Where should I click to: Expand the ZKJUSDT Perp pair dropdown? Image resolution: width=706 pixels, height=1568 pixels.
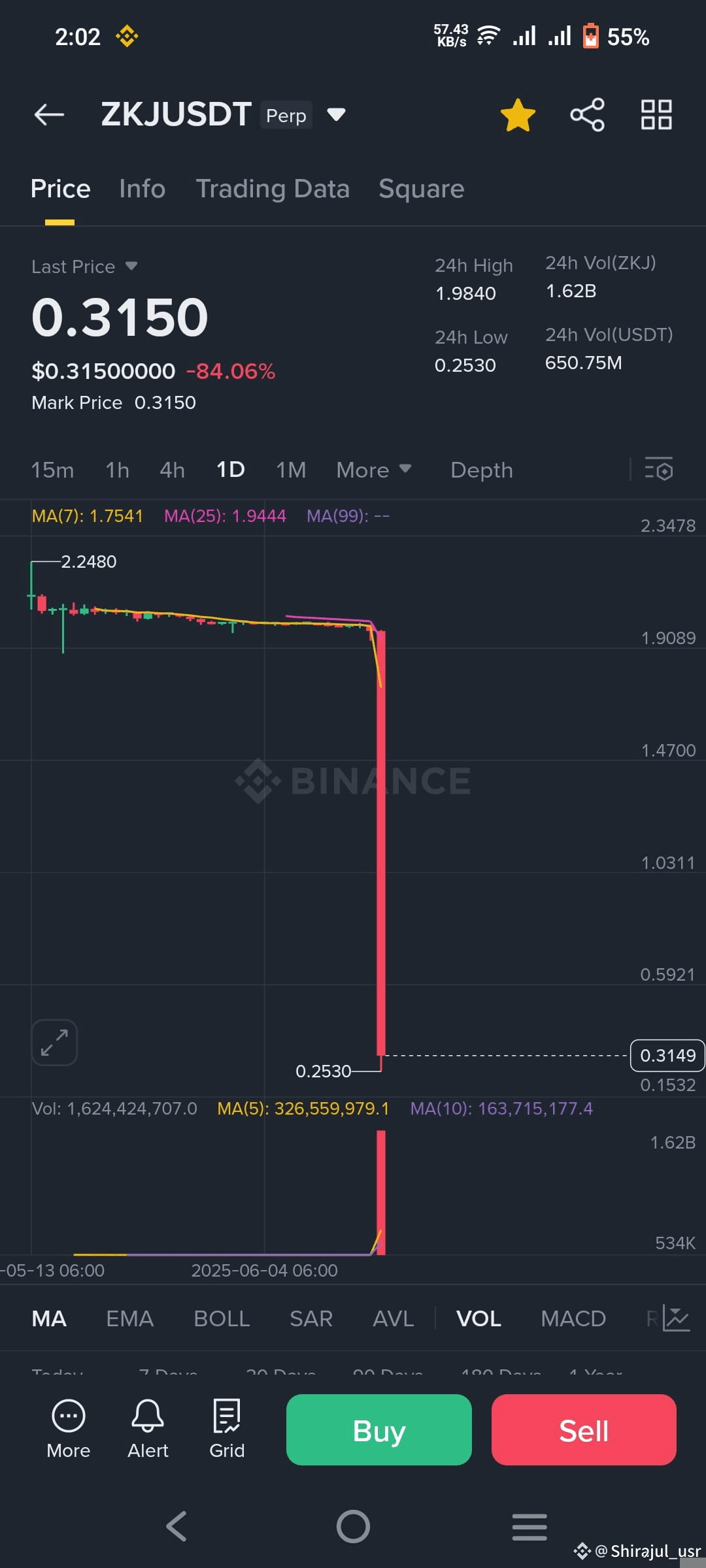tap(336, 115)
